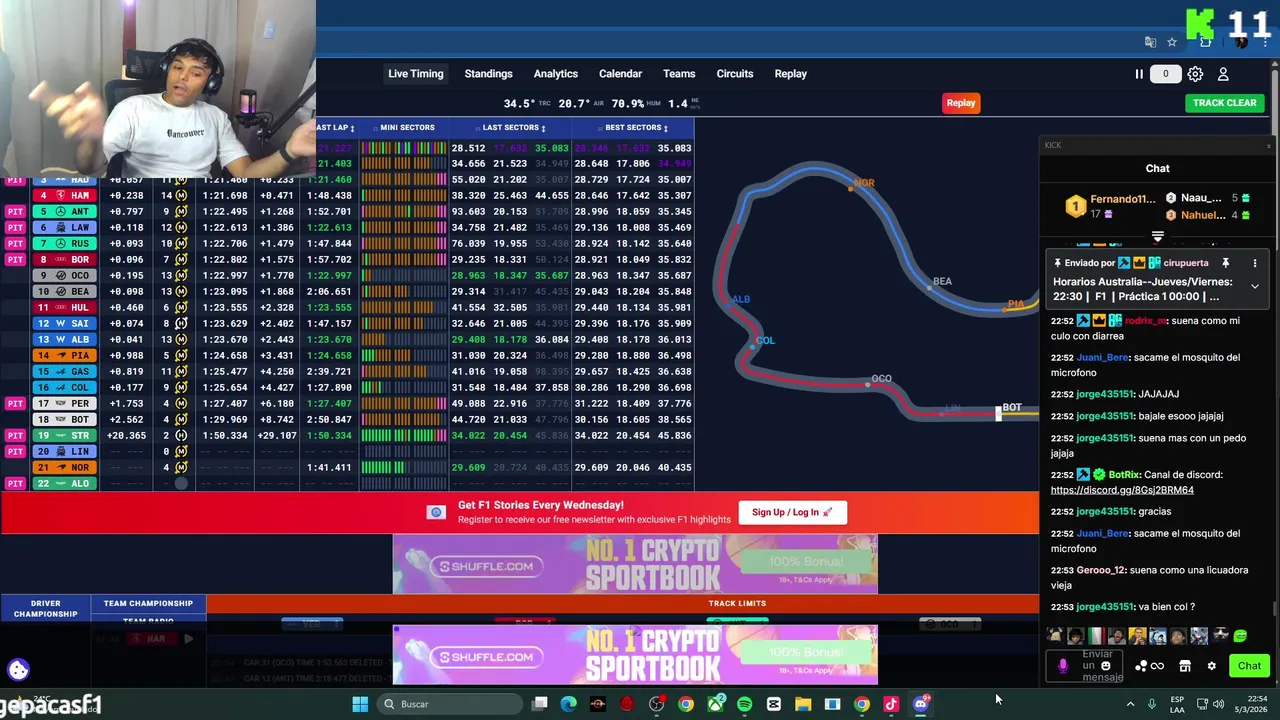Open Xbox app from the taskbar
The width and height of the screenshot is (1280, 720).
point(715,704)
